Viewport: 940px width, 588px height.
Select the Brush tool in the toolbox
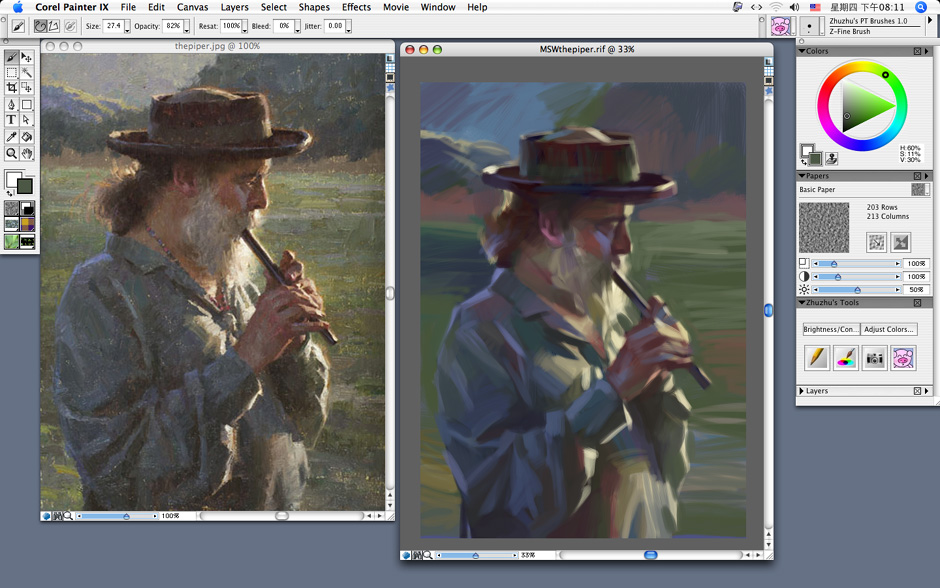click(11, 58)
